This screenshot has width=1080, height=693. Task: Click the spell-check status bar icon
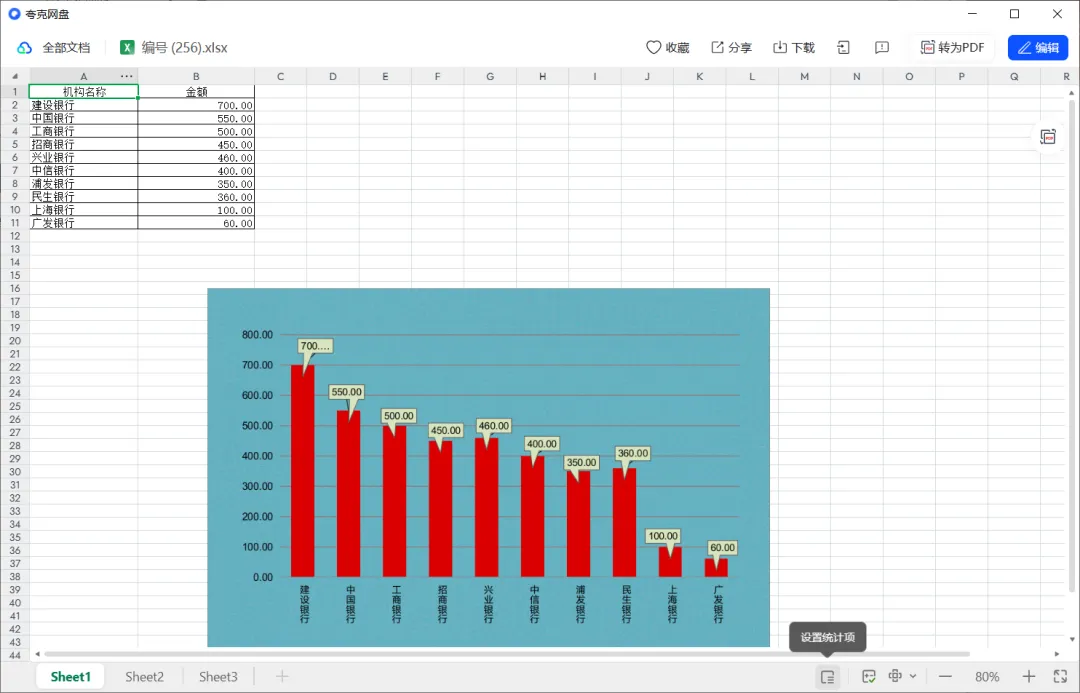(x=869, y=676)
